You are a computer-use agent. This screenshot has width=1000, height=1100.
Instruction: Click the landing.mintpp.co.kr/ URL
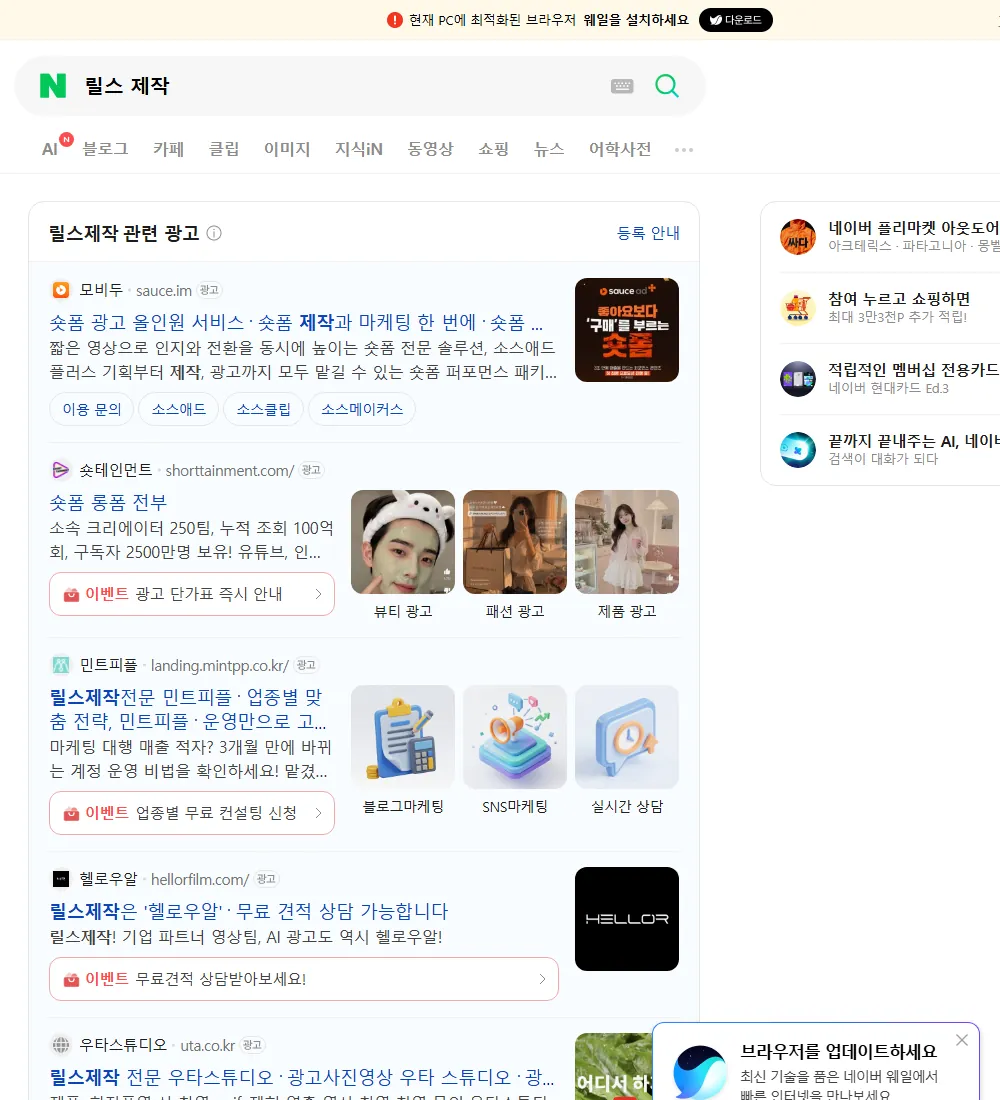point(220,665)
